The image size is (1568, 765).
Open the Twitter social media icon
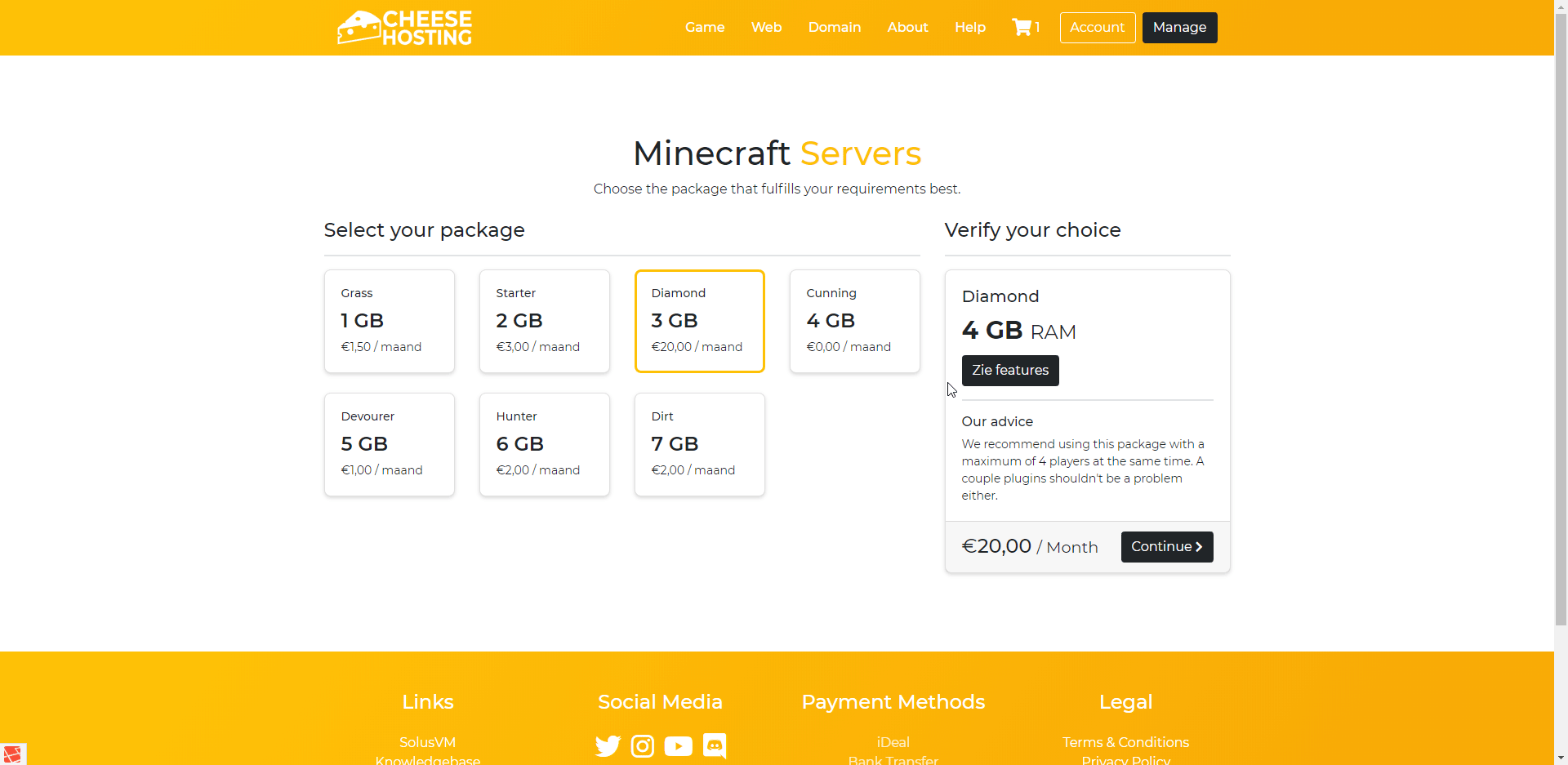coord(608,746)
